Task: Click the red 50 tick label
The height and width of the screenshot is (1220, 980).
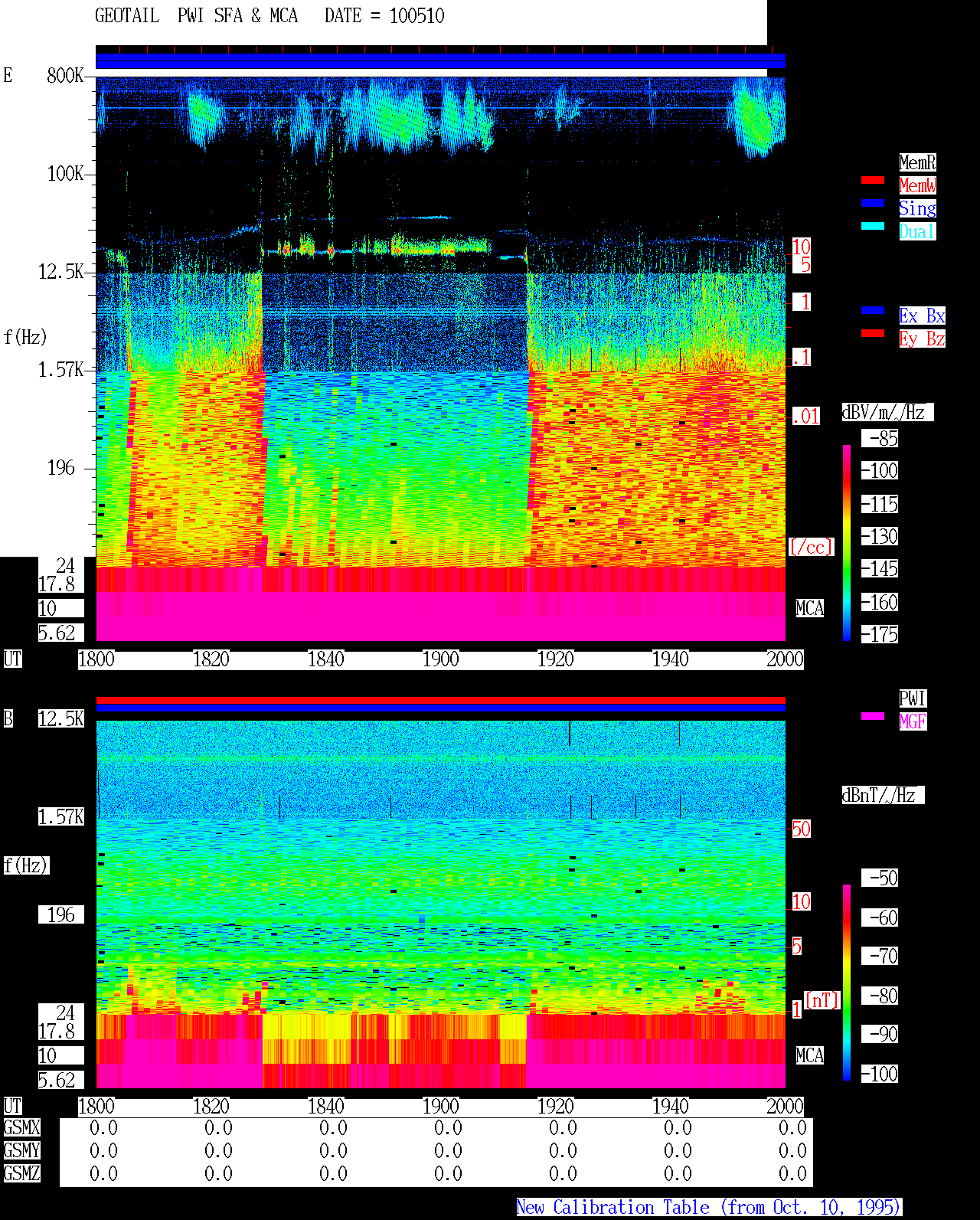Action: pos(801,829)
